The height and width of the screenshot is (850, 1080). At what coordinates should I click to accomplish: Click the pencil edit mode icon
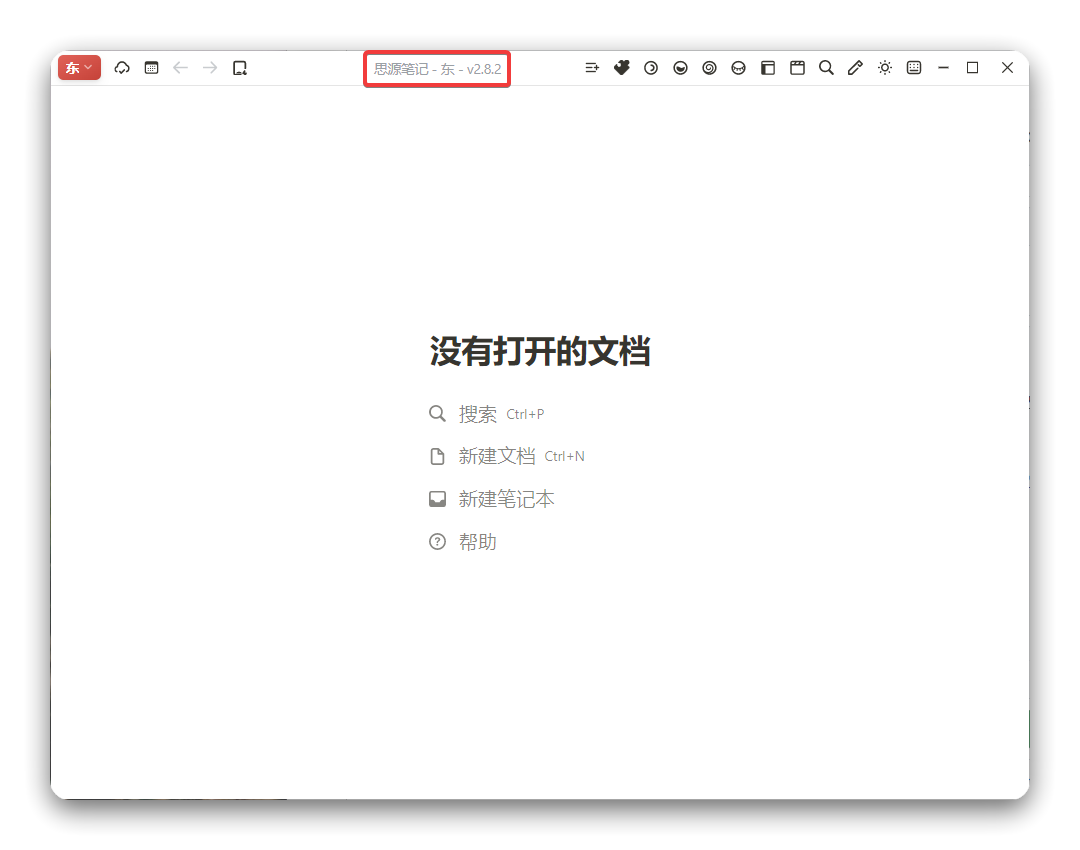(855, 68)
